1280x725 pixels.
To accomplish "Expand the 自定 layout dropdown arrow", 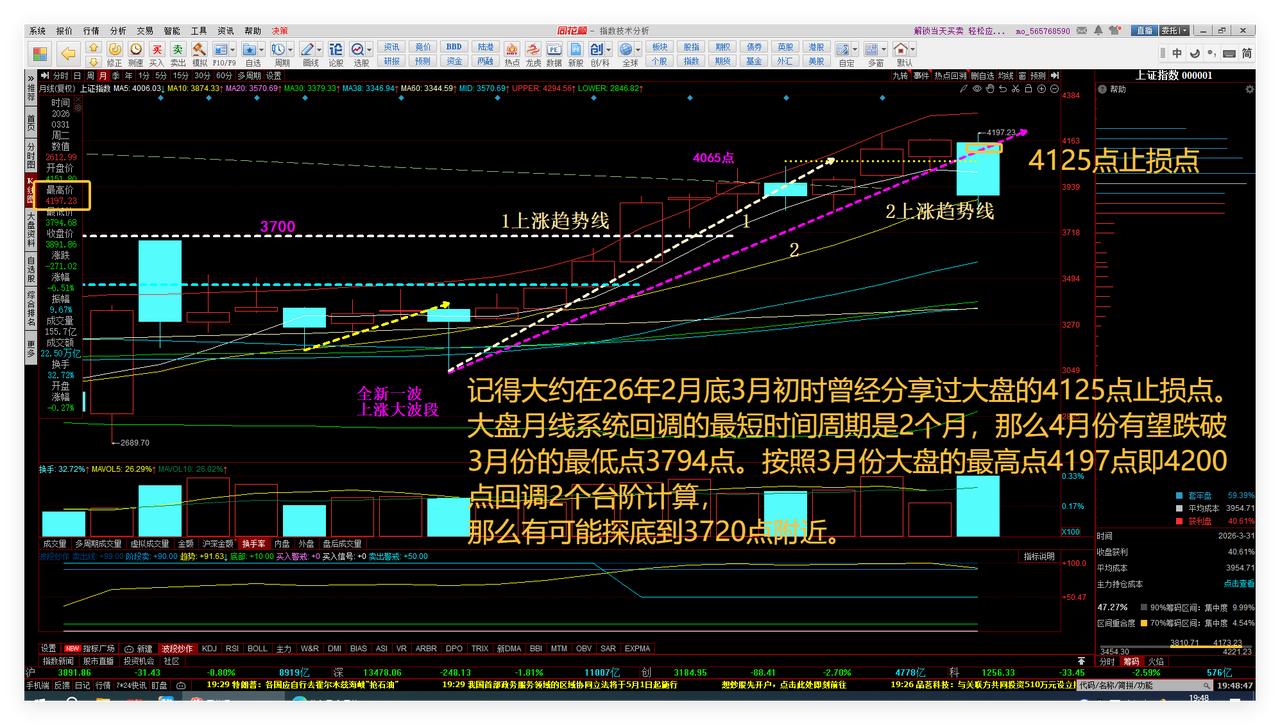I will 856,49.
